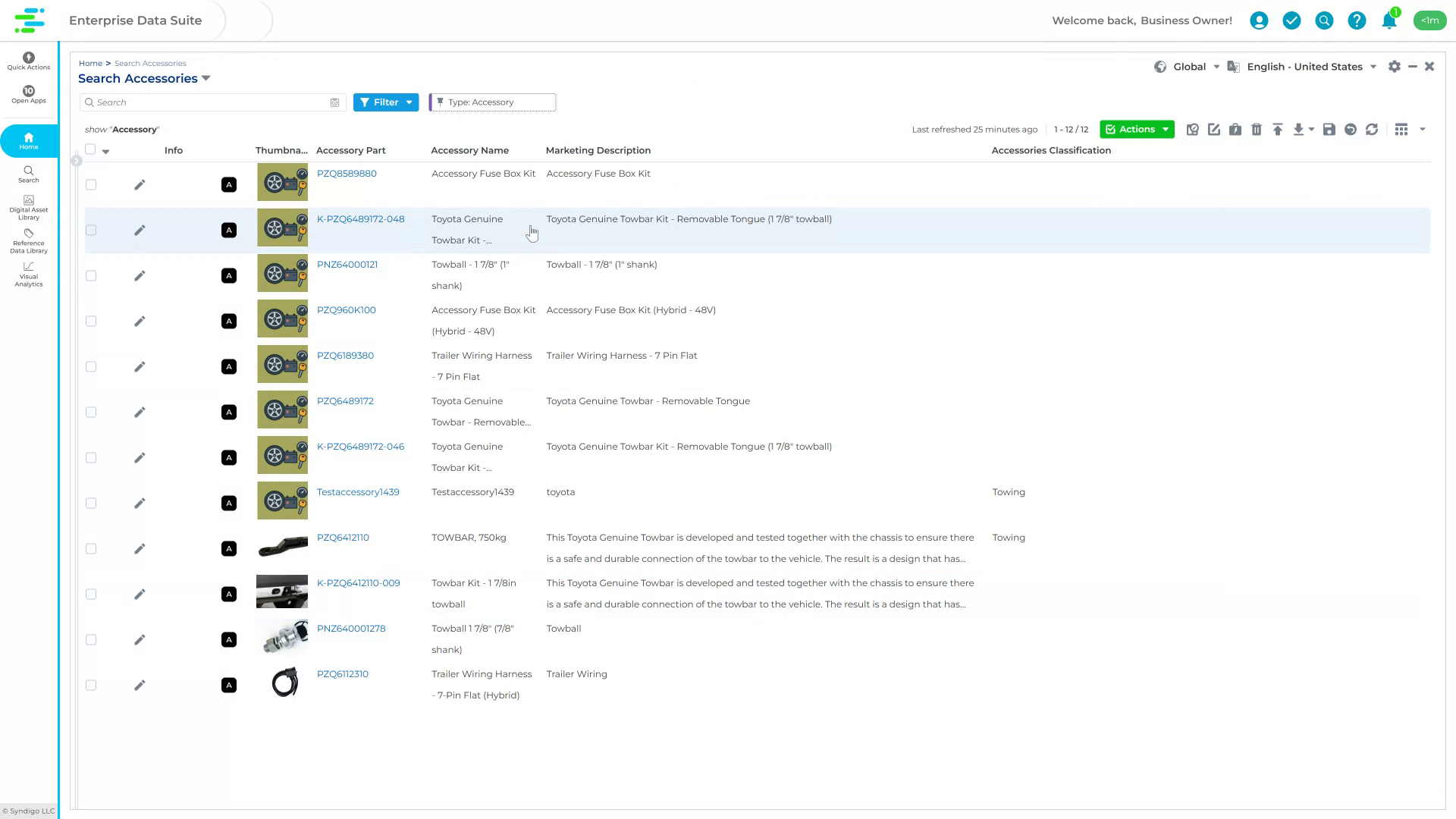1456x819 pixels.
Task: Select the Delete trash icon in toolbar
Action: click(1257, 130)
